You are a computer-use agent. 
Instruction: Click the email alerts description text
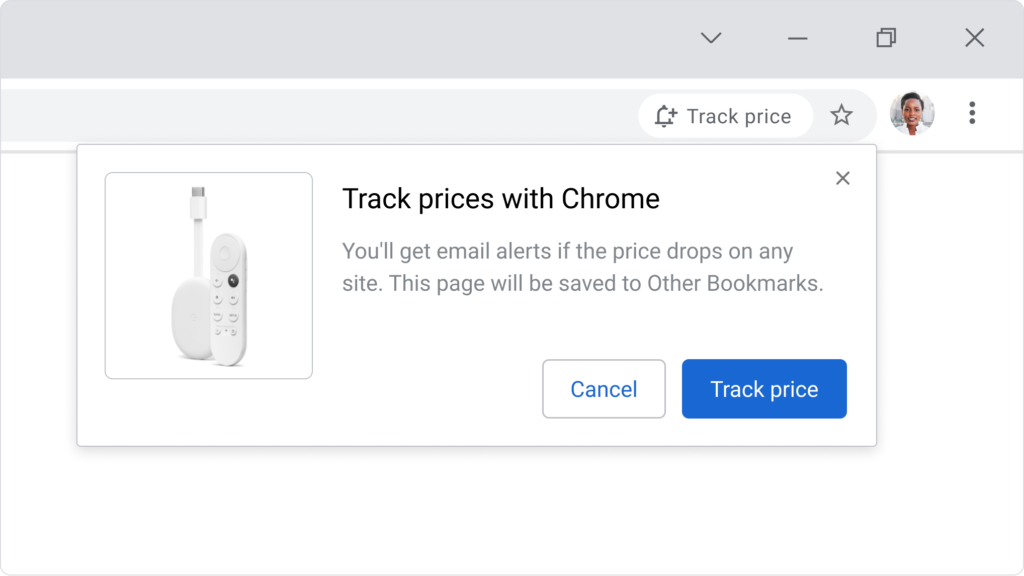tap(583, 267)
